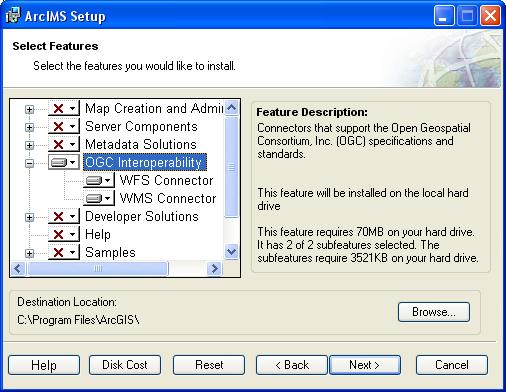Open install-state dropdown for Developer Solutions
506x392 pixels.
64,216
